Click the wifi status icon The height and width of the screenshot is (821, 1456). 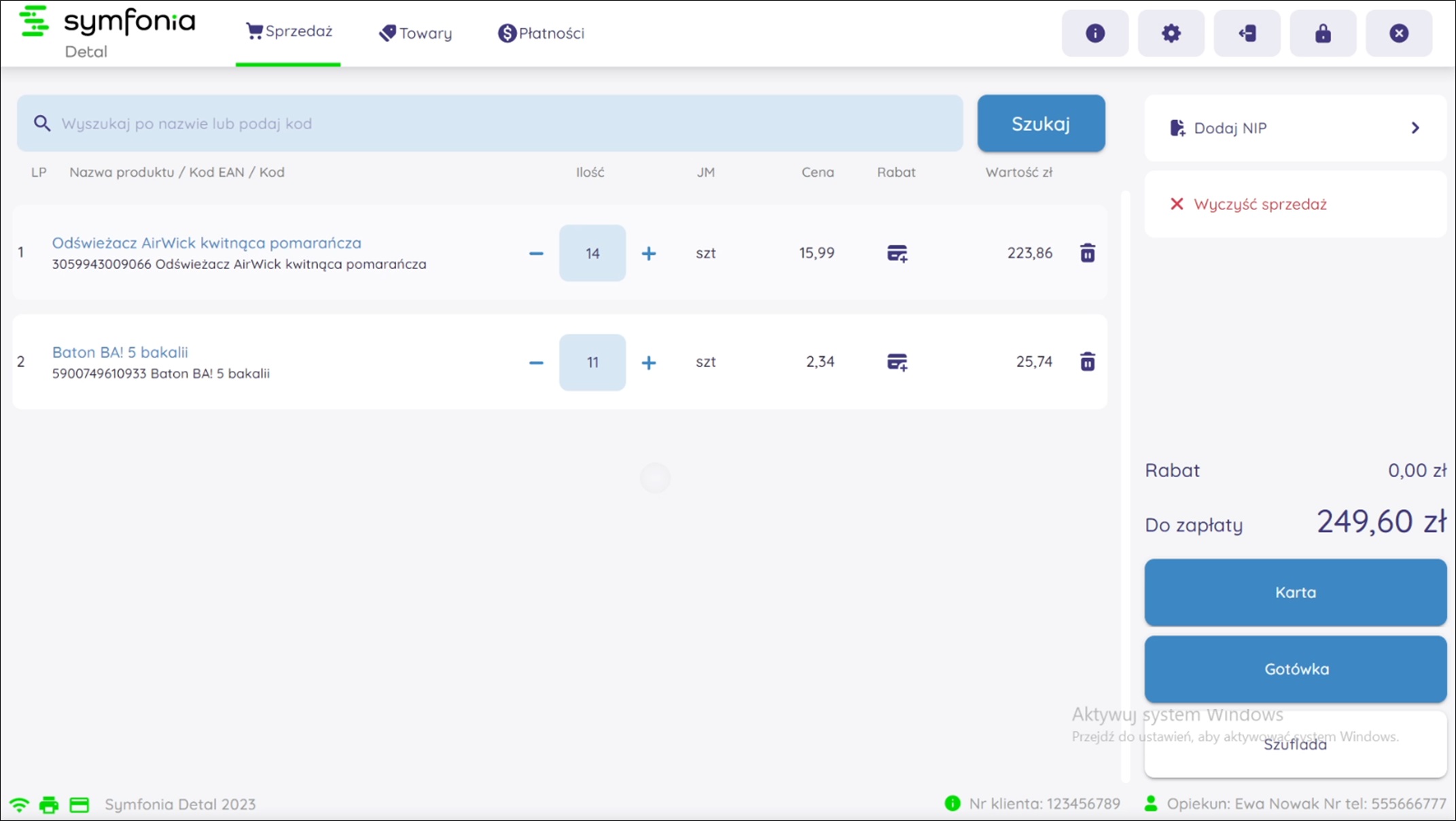pos(19,805)
